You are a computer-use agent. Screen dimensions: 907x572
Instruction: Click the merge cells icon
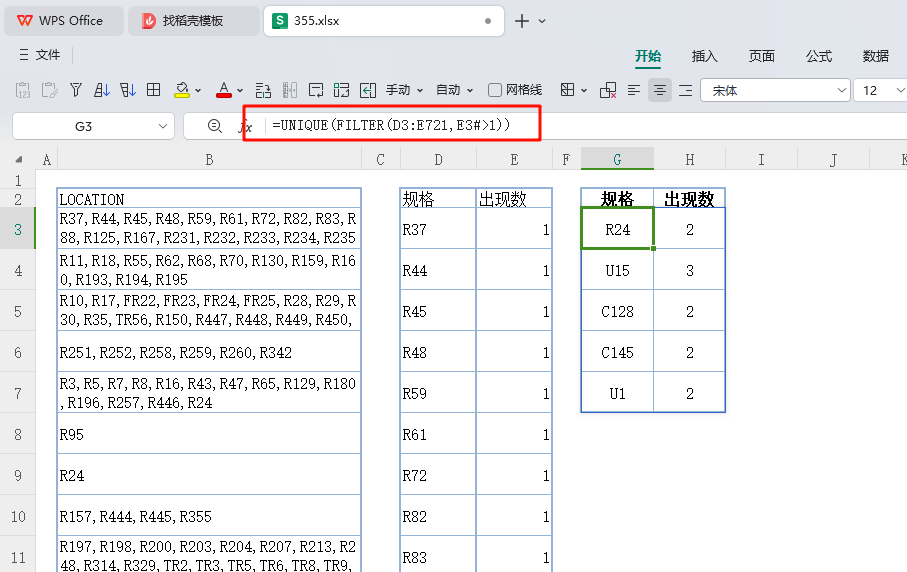[x=341, y=90]
